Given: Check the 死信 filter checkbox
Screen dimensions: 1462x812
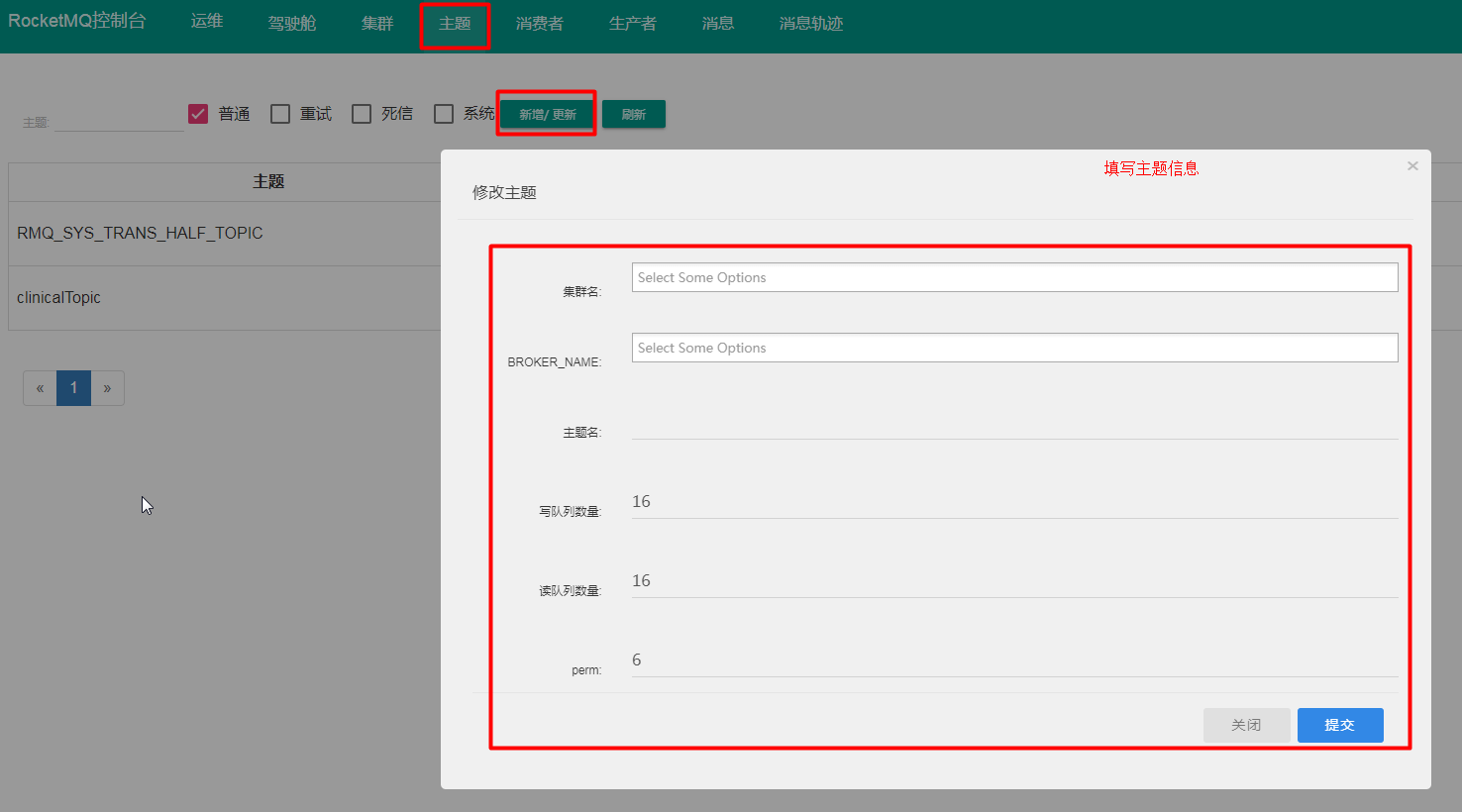Looking at the screenshot, I should [x=361, y=113].
